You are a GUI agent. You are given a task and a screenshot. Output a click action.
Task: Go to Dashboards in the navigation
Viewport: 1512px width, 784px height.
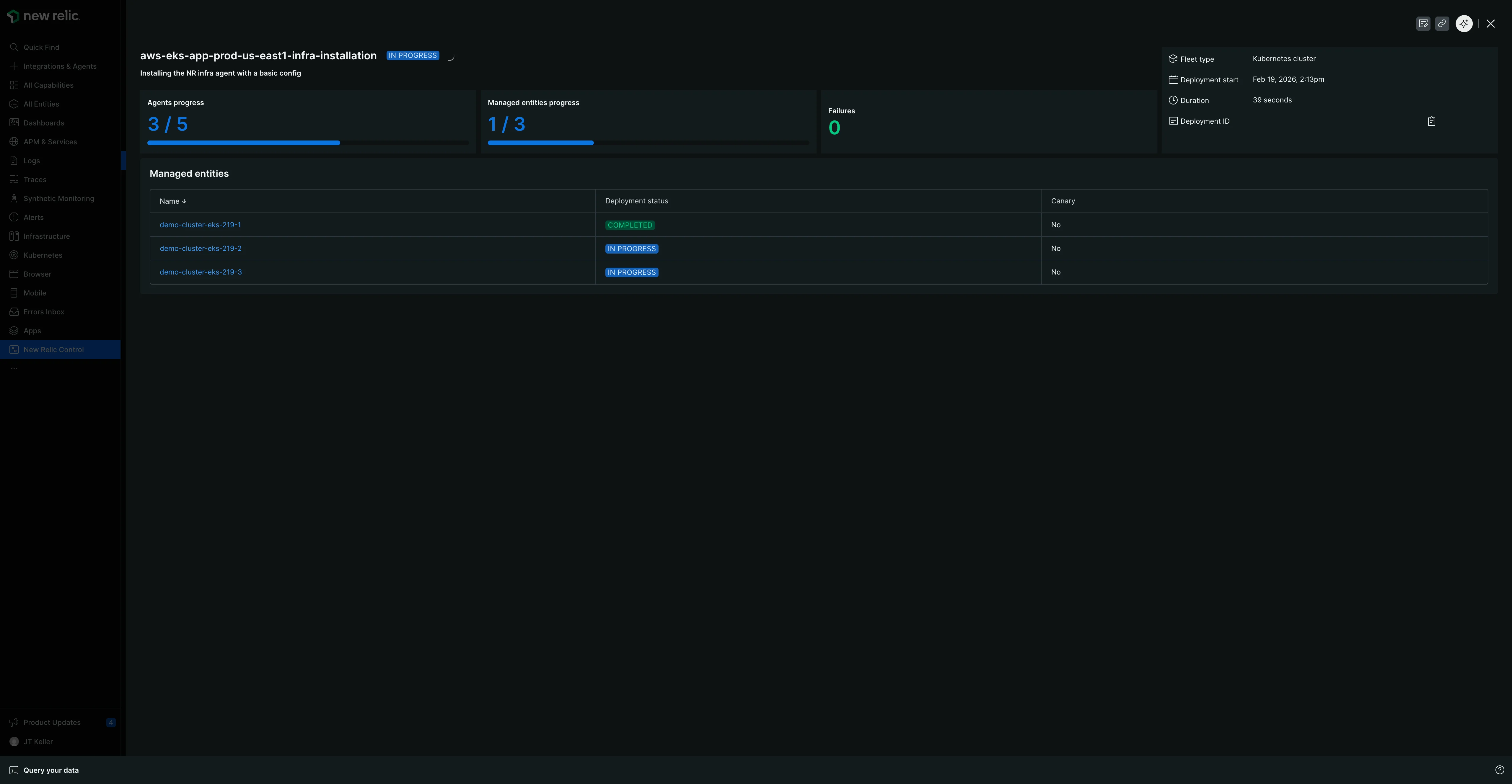(x=43, y=123)
